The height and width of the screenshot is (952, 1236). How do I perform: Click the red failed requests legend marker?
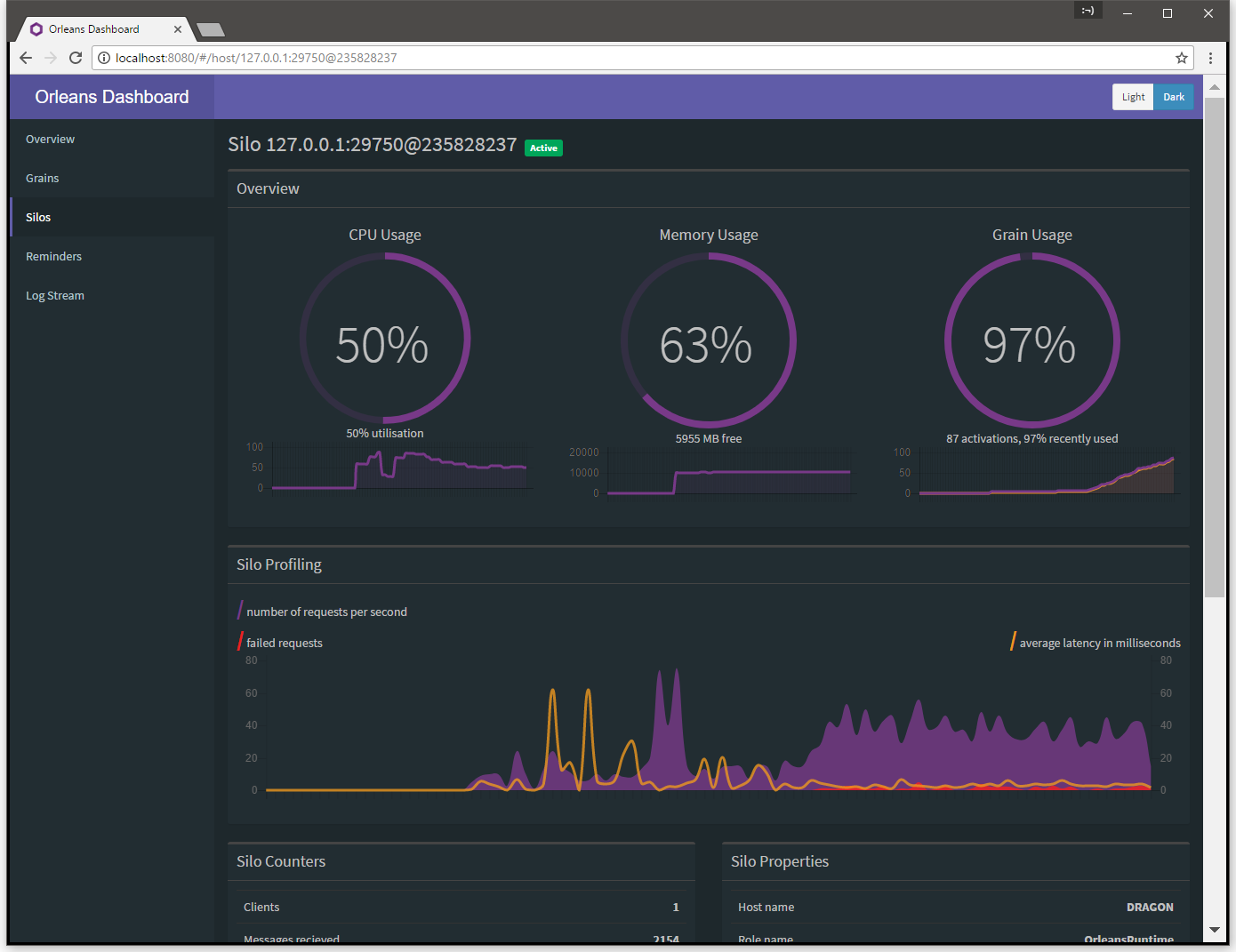240,642
